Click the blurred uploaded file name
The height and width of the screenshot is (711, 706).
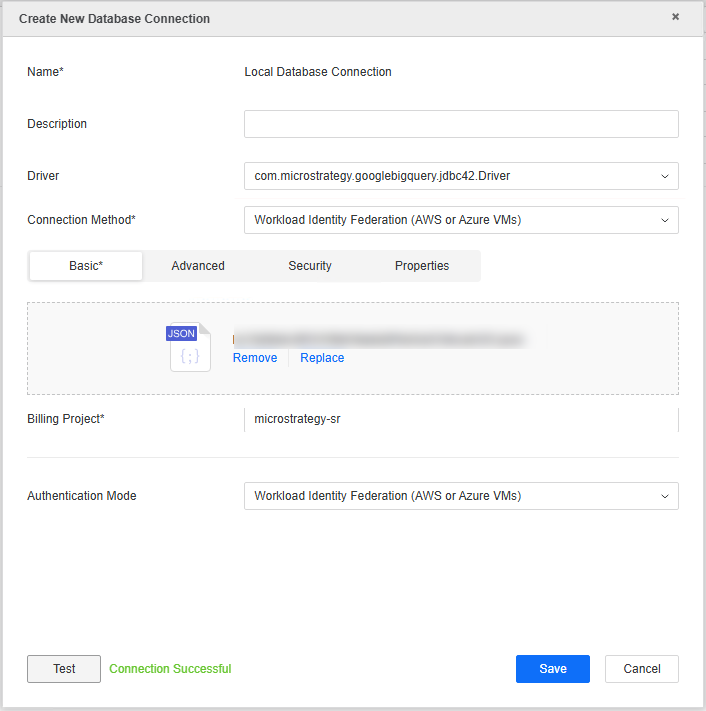click(378, 340)
